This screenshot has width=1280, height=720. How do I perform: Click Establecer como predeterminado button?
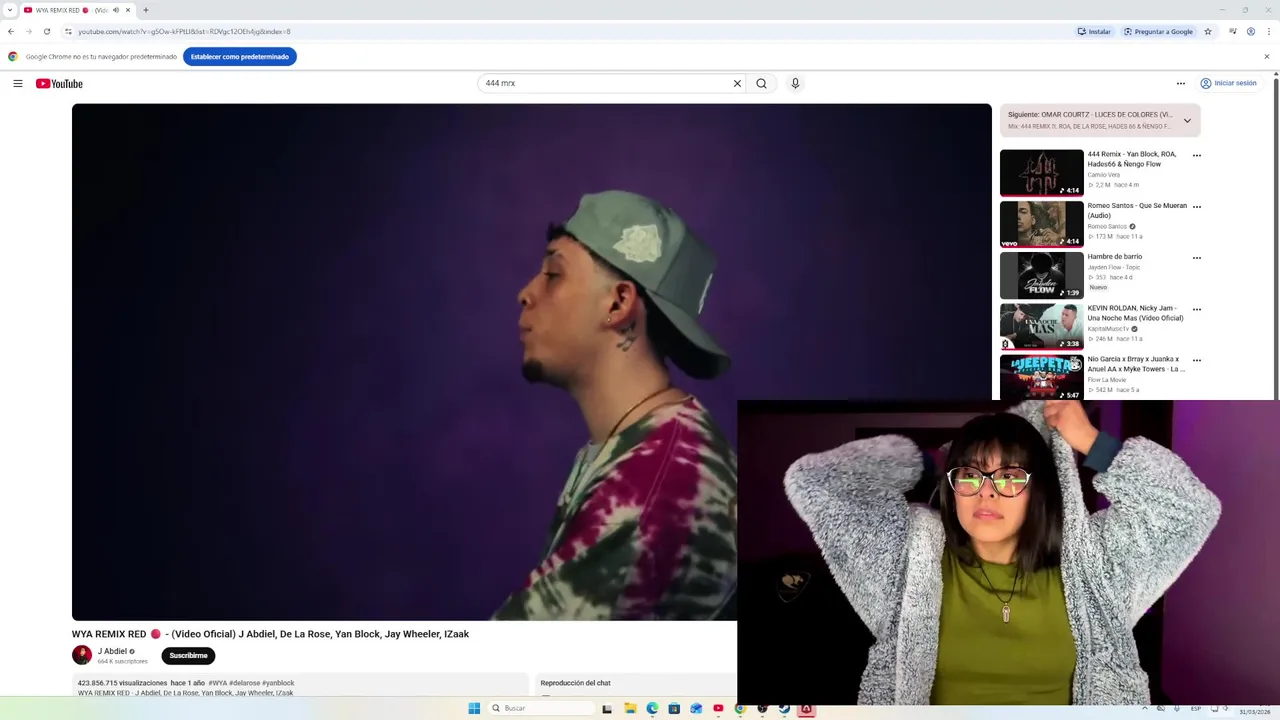coord(240,57)
